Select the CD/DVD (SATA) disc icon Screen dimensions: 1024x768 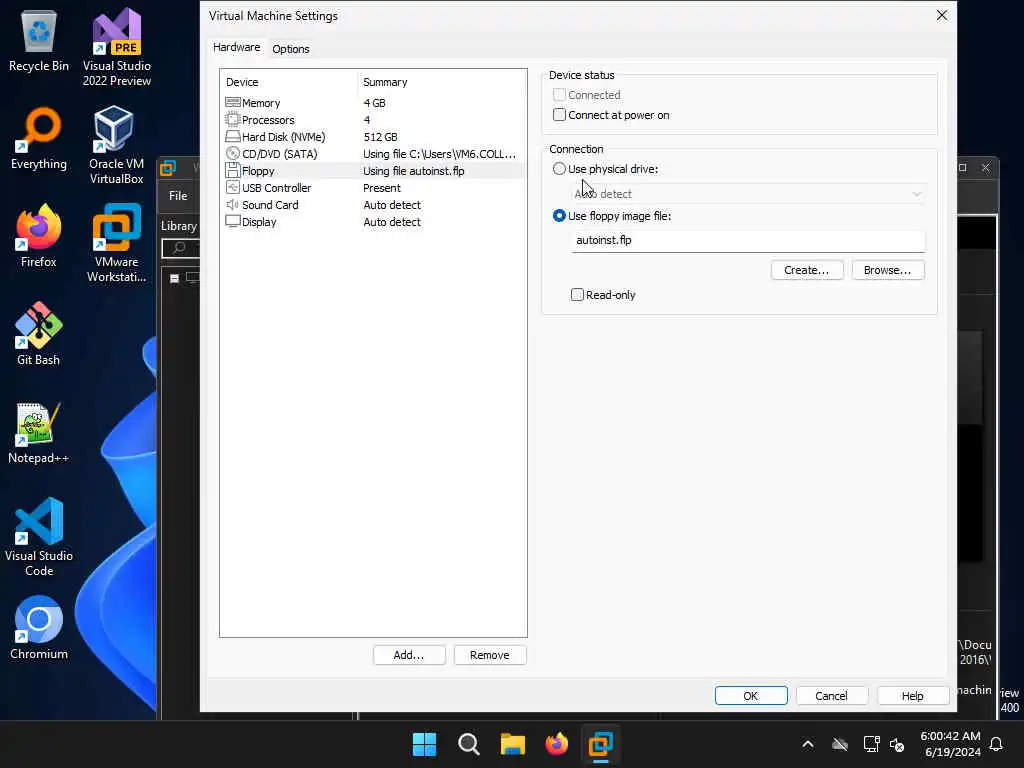tap(232, 153)
